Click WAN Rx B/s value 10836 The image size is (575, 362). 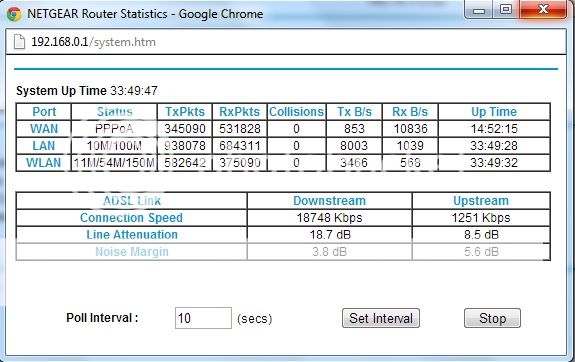(x=410, y=129)
